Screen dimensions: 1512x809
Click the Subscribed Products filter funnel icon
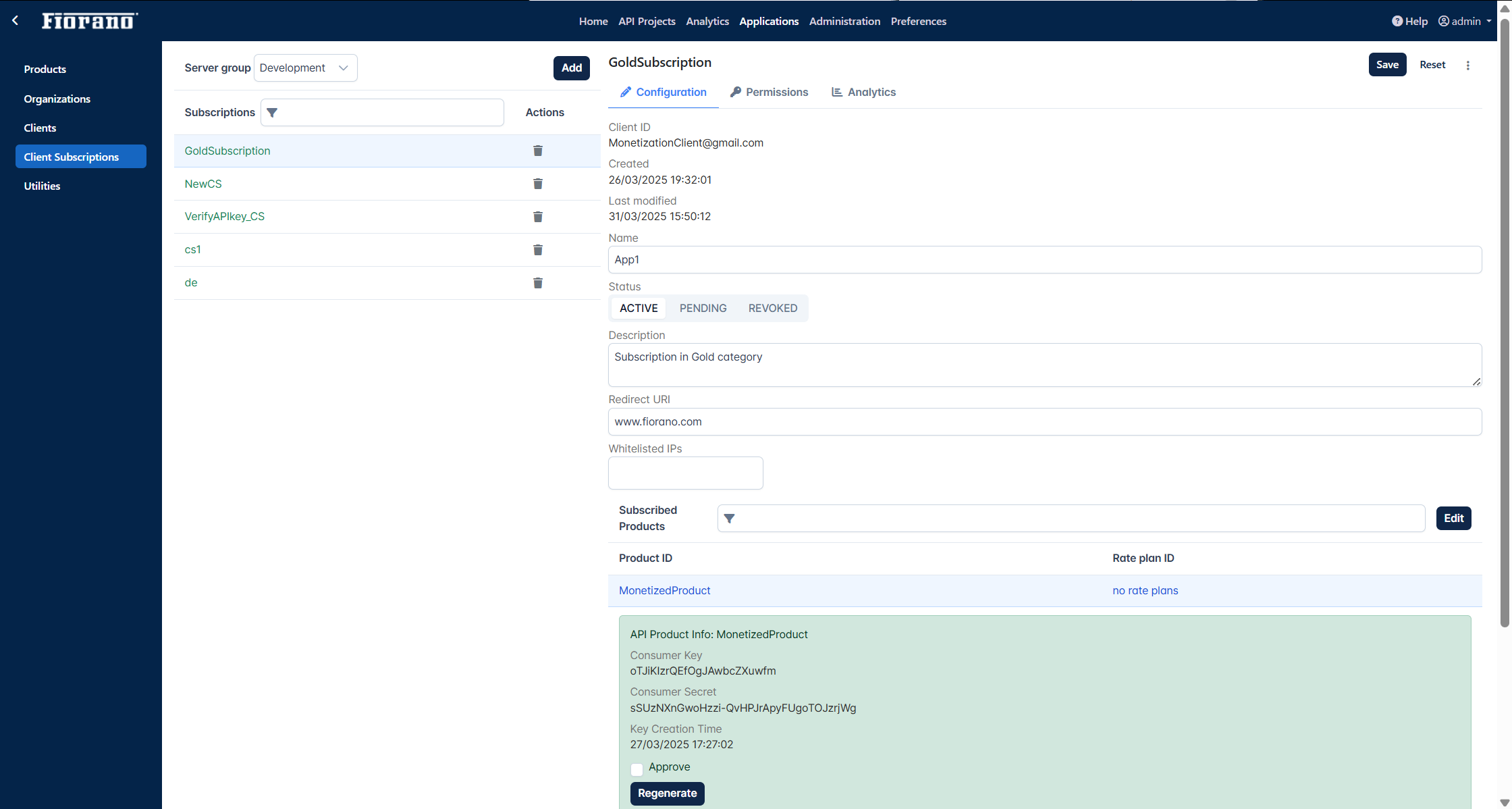pos(729,519)
